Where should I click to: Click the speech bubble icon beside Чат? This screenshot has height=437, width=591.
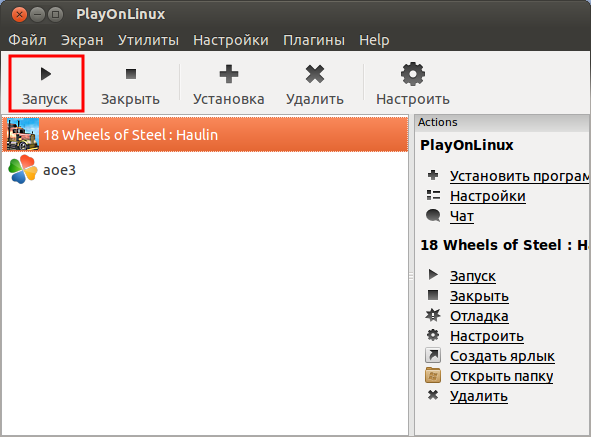click(x=433, y=216)
